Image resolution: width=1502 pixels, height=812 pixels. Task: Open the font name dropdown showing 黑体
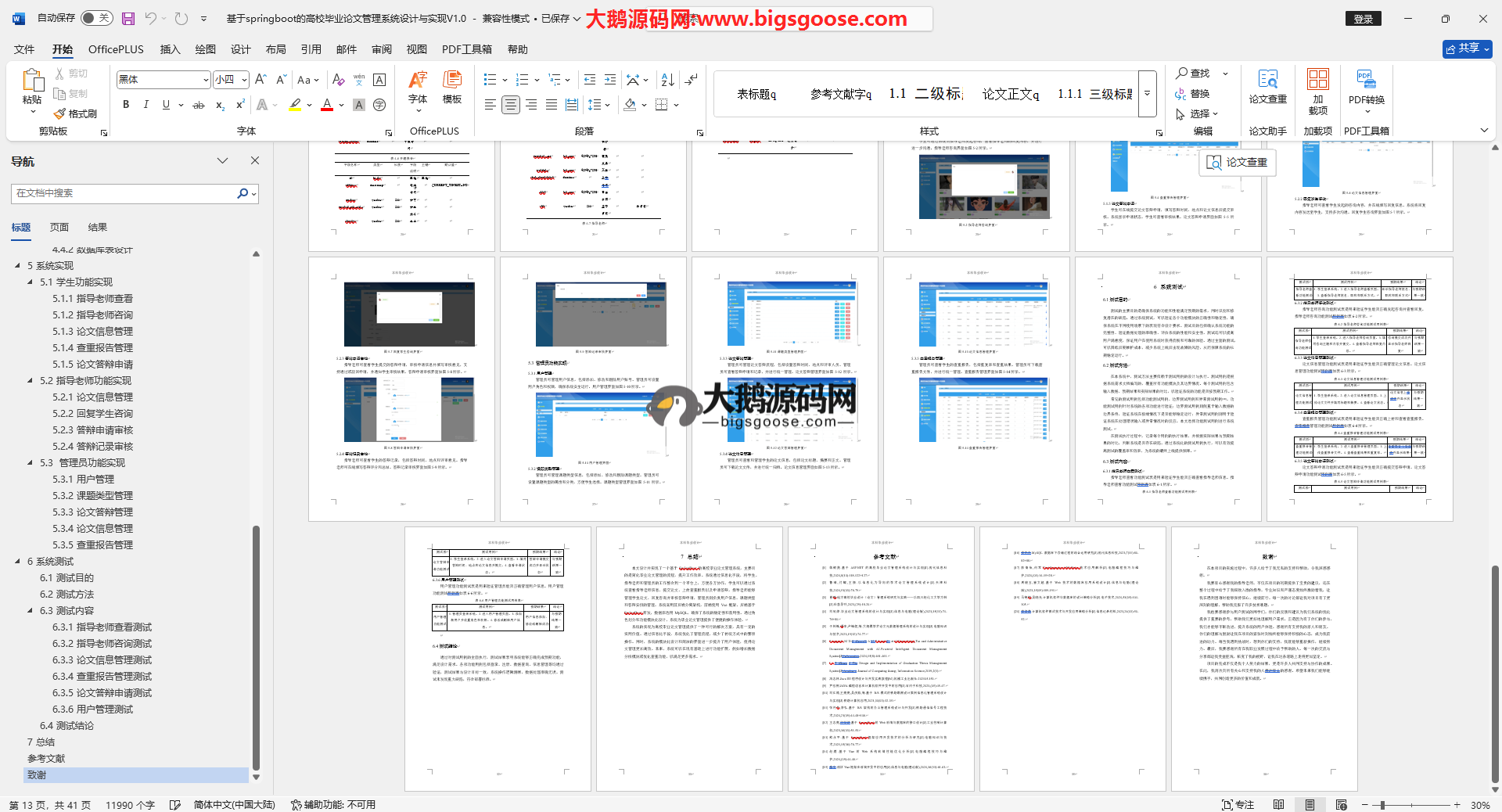[207, 80]
